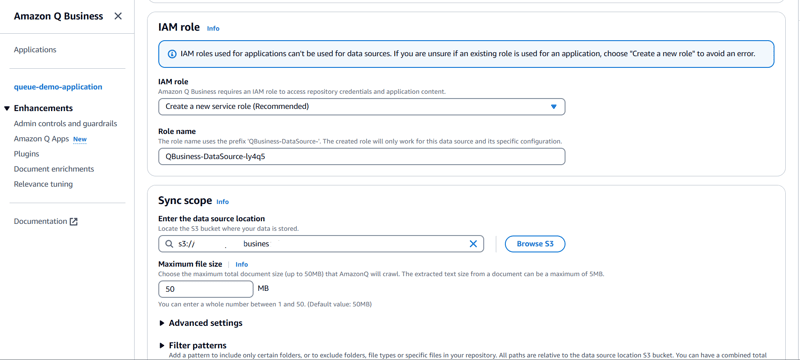Open Document enrichments
This screenshot has width=800, height=360.
pos(54,169)
